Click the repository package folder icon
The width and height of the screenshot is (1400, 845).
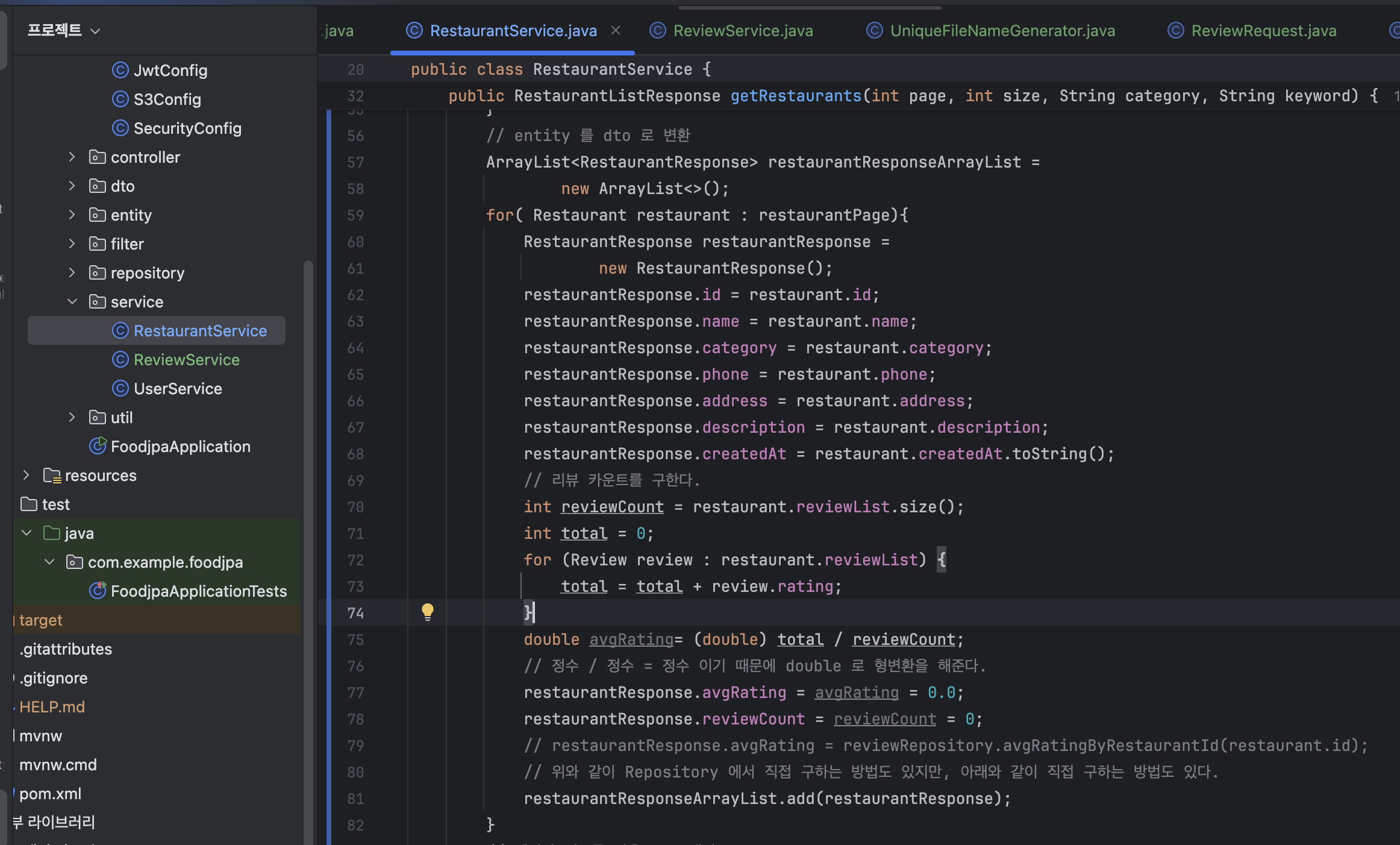[97, 273]
